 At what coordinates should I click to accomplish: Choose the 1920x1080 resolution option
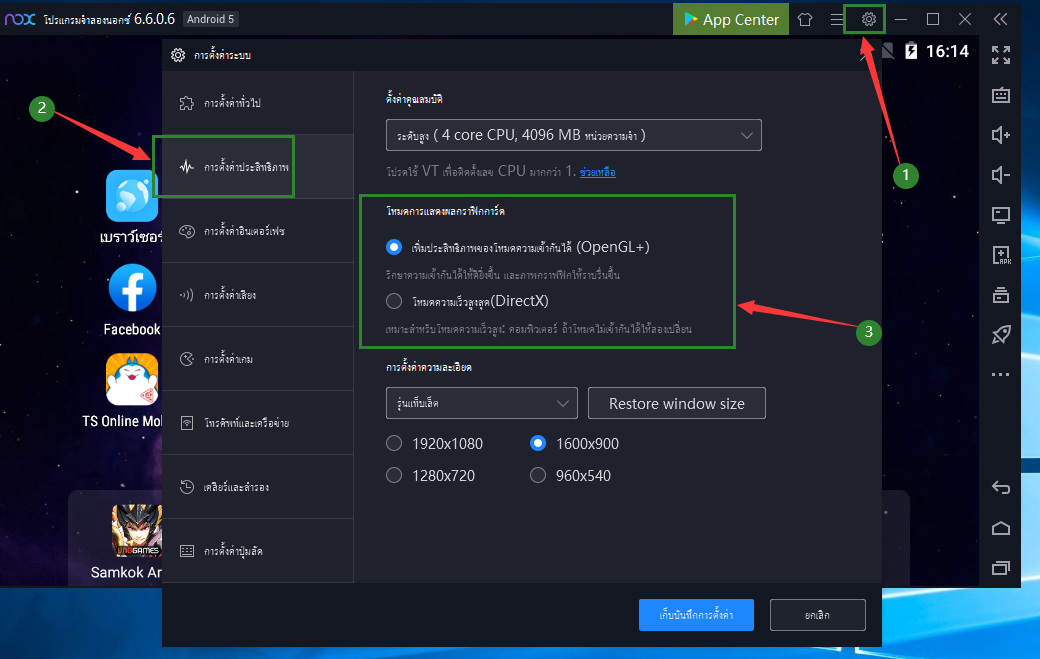pyautogui.click(x=394, y=443)
